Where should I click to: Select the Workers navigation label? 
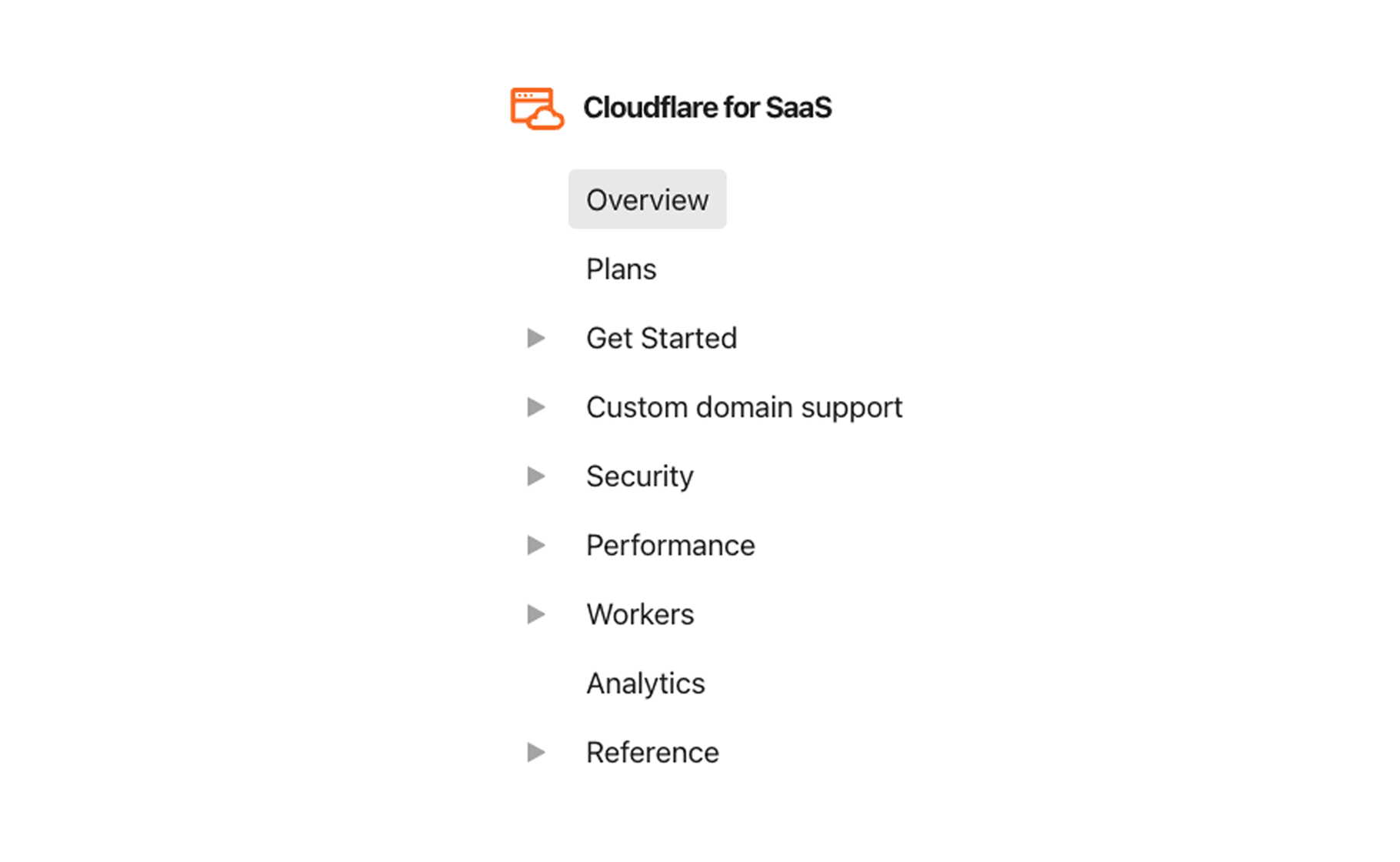pyautogui.click(x=640, y=614)
